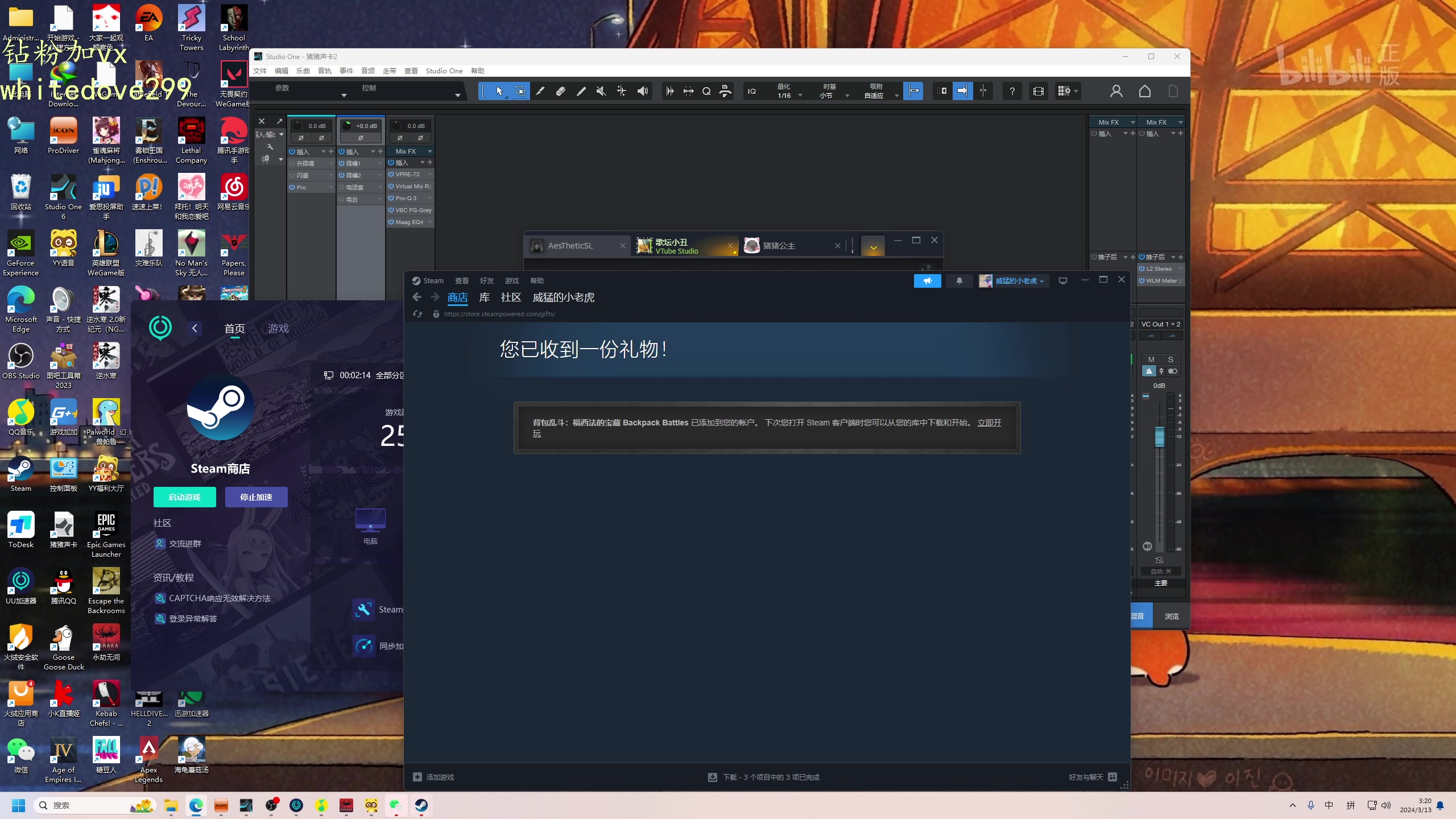The image size is (1456, 819).
Task: Open Steam notifications bell
Action: coord(959,281)
